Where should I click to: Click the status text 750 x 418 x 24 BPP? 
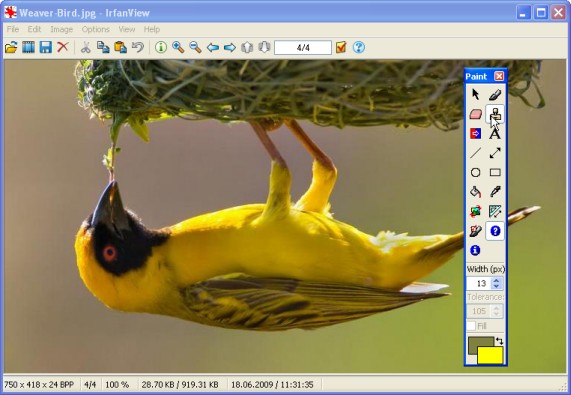click(39, 385)
